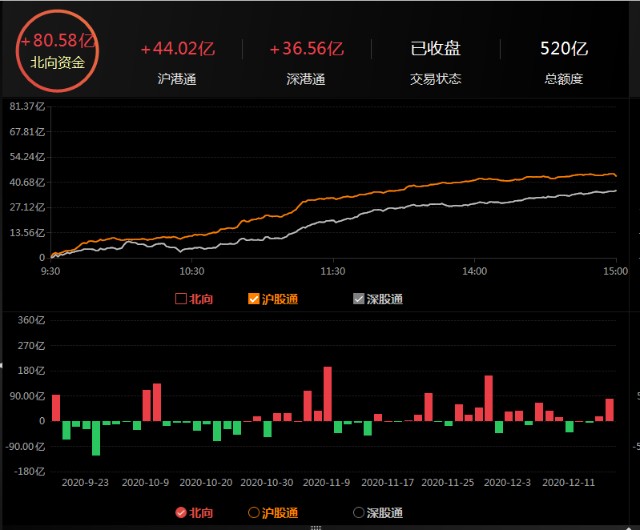Click the first red bar on the far left
640x530 pixels.
(x=56, y=408)
